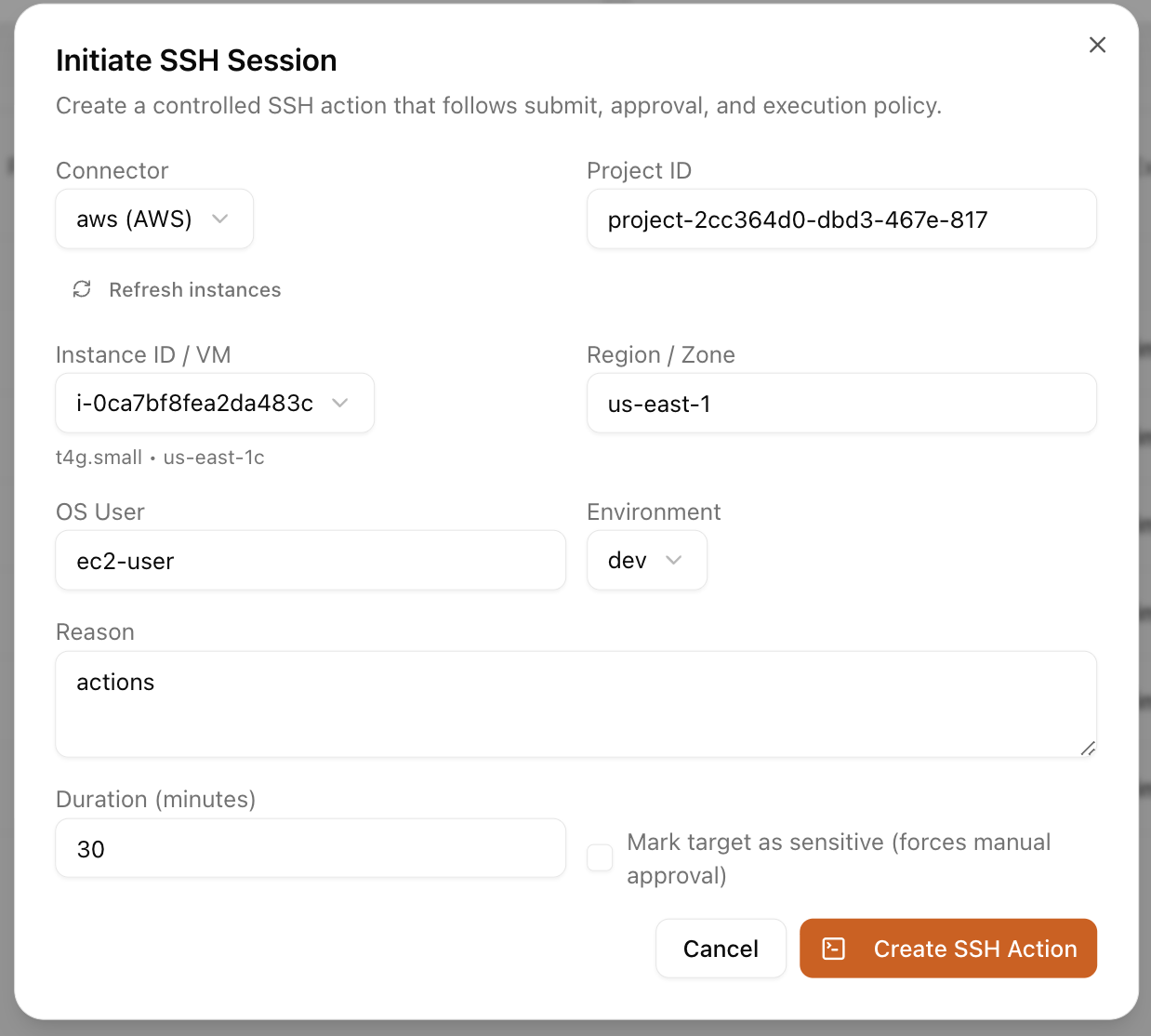This screenshot has width=1151, height=1036.
Task: Click the refresh instances icon
Action: (82, 289)
